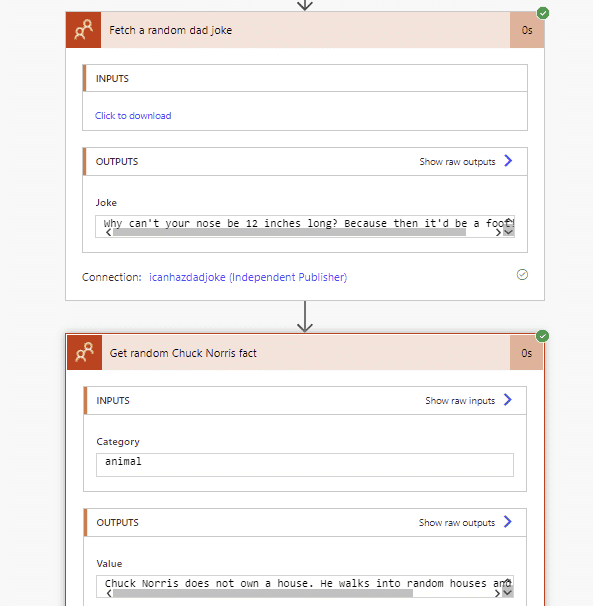Expand raw outputs of Chuck Norris step
This screenshot has width=593, height=606.
(465, 523)
